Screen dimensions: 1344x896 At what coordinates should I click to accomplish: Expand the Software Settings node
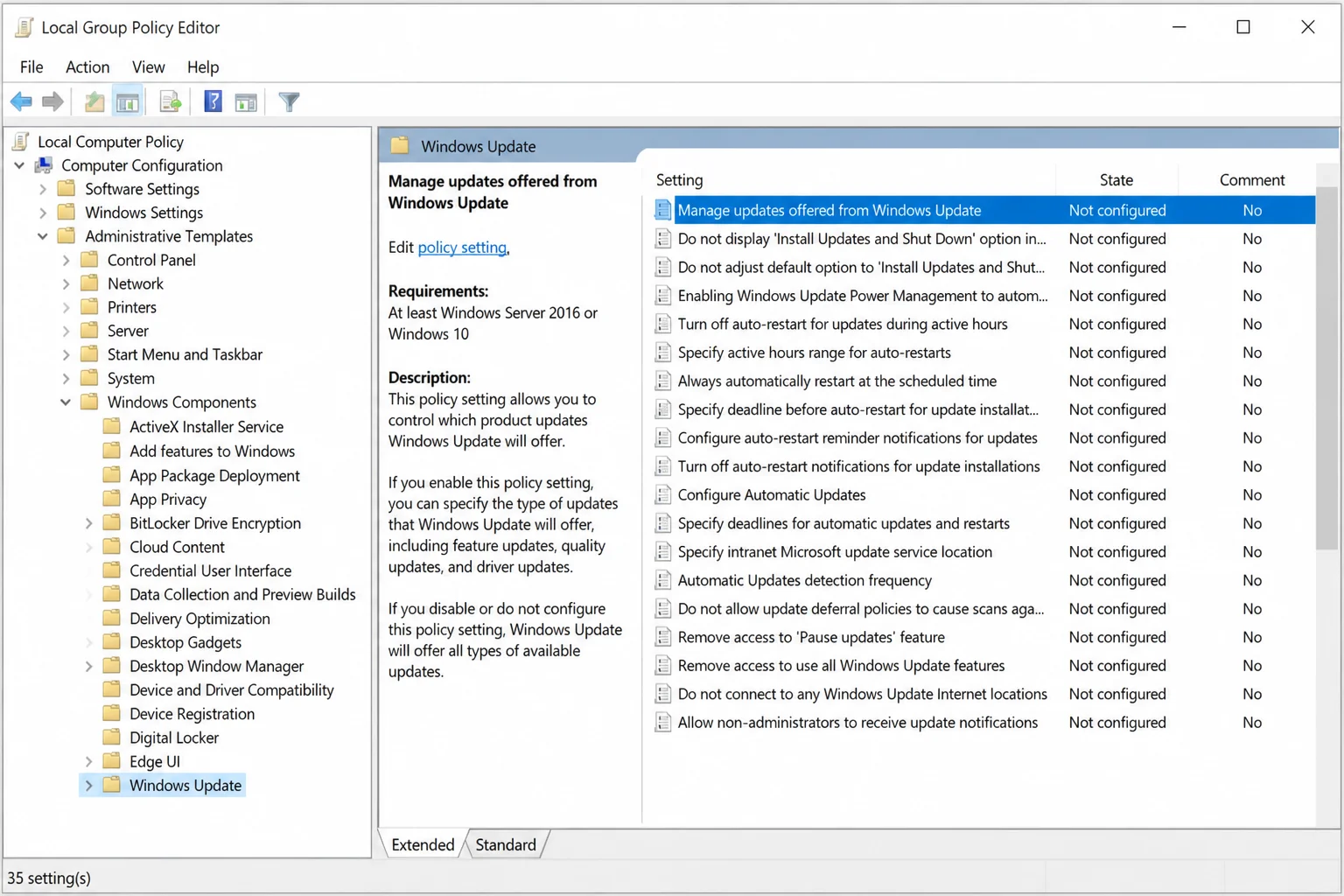(43, 188)
